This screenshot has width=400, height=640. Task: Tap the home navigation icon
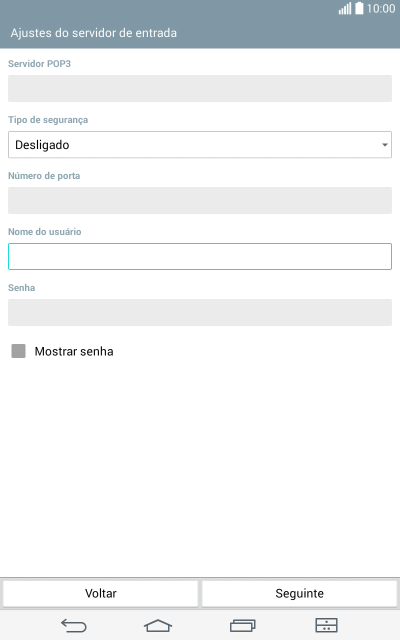[x=158, y=625]
